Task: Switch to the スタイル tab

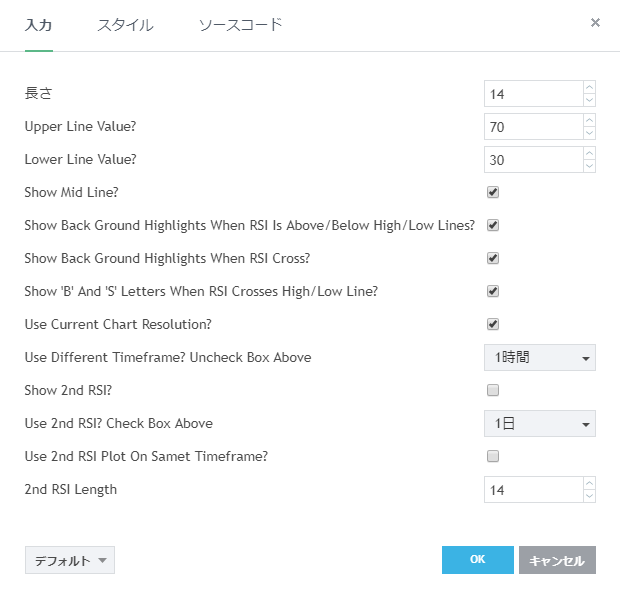Action: pyautogui.click(x=125, y=25)
